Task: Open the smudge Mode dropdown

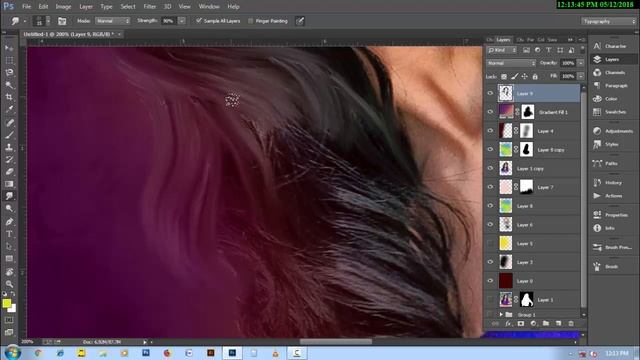Action: tap(112, 21)
